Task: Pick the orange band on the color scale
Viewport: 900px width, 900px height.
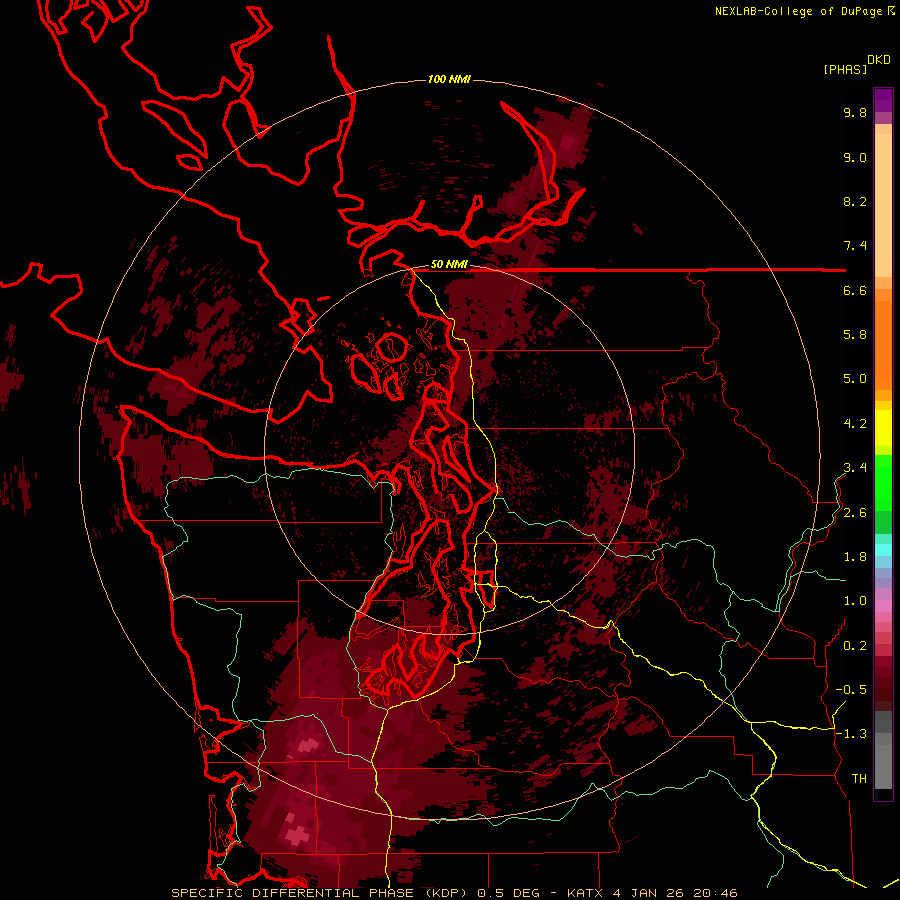Action: click(883, 344)
